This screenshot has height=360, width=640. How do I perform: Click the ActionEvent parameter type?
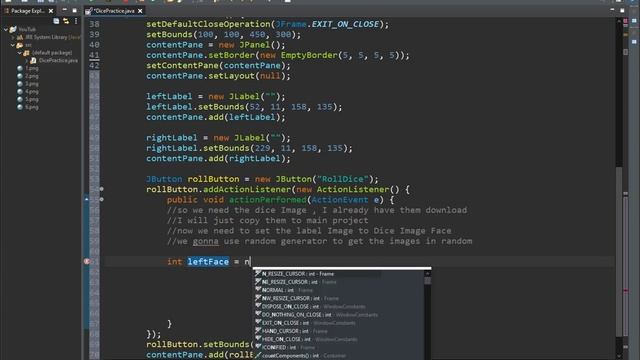tap(340, 200)
